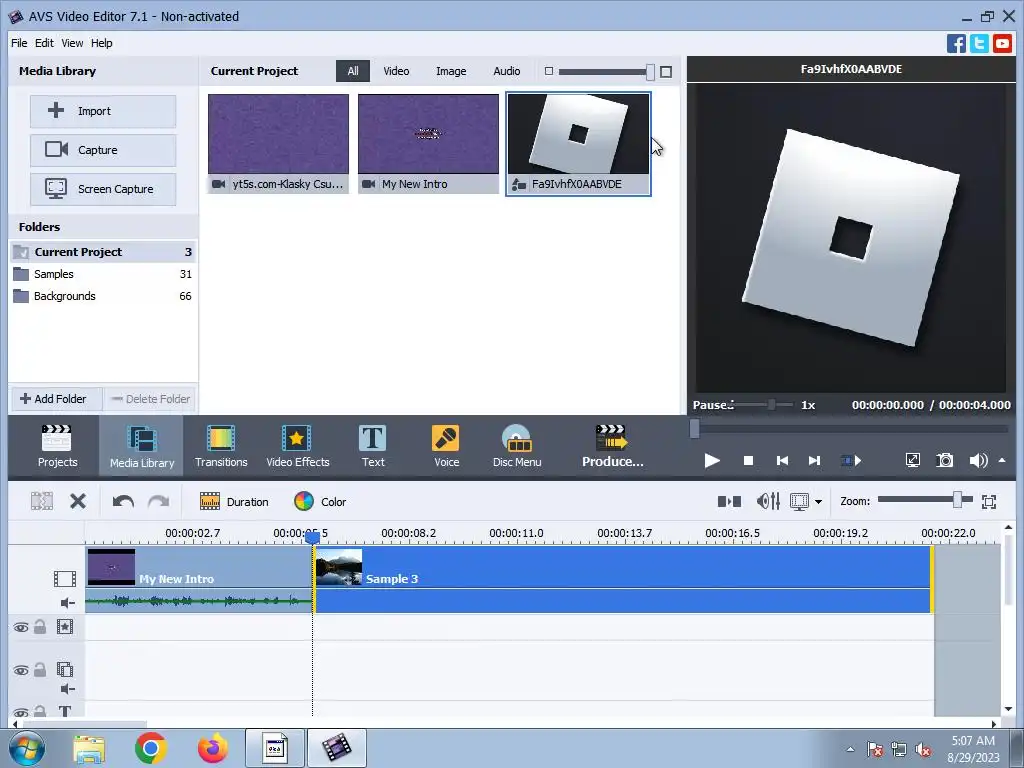Open the Edit menu
Screen dimensions: 1024x768
[44, 43]
